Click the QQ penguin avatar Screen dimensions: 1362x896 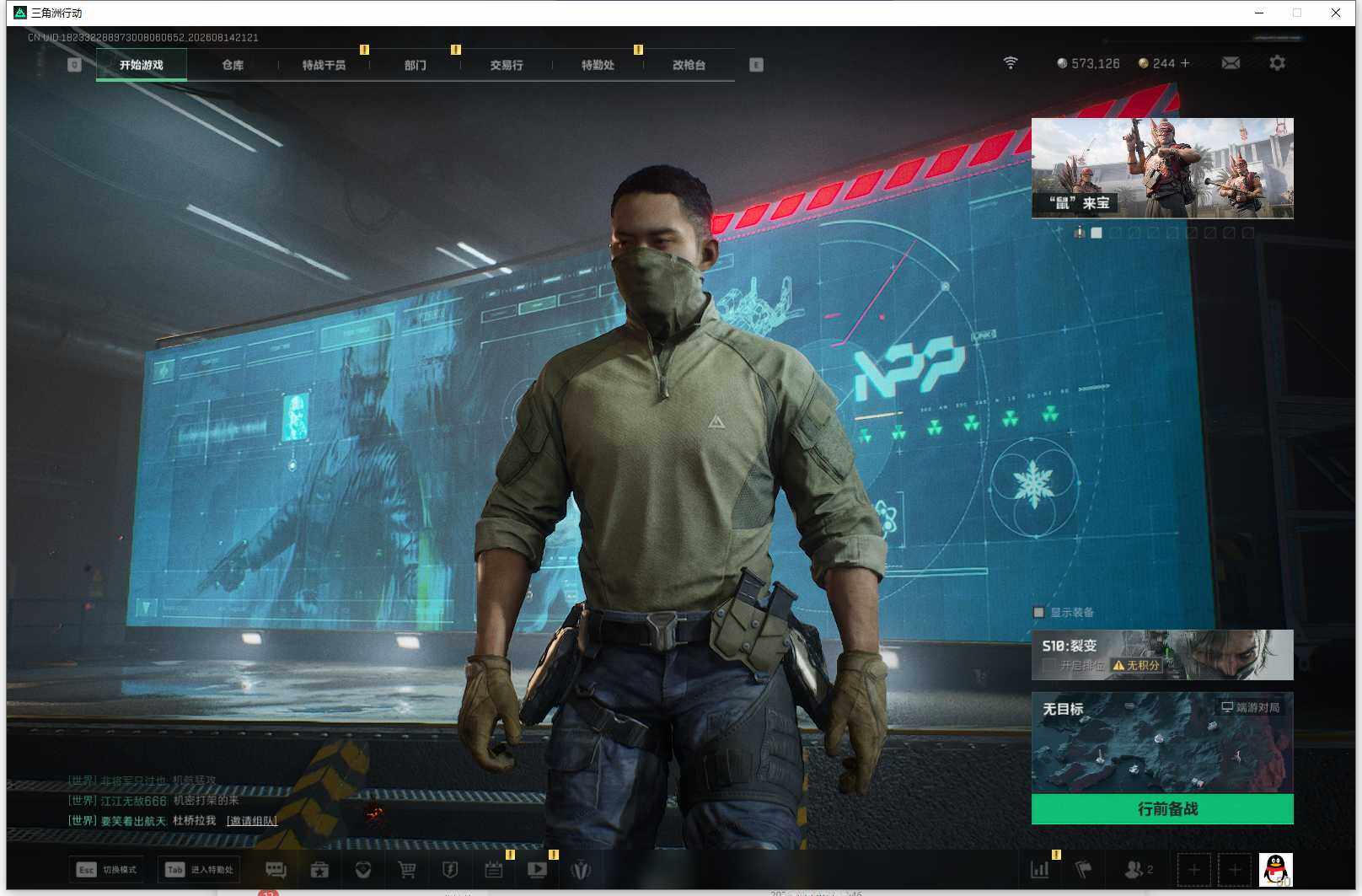pos(1276,870)
